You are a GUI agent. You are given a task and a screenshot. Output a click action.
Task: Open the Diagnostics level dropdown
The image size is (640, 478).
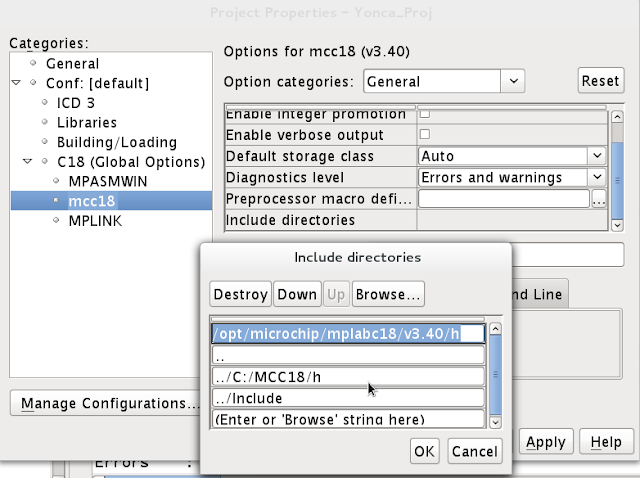click(x=596, y=177)
